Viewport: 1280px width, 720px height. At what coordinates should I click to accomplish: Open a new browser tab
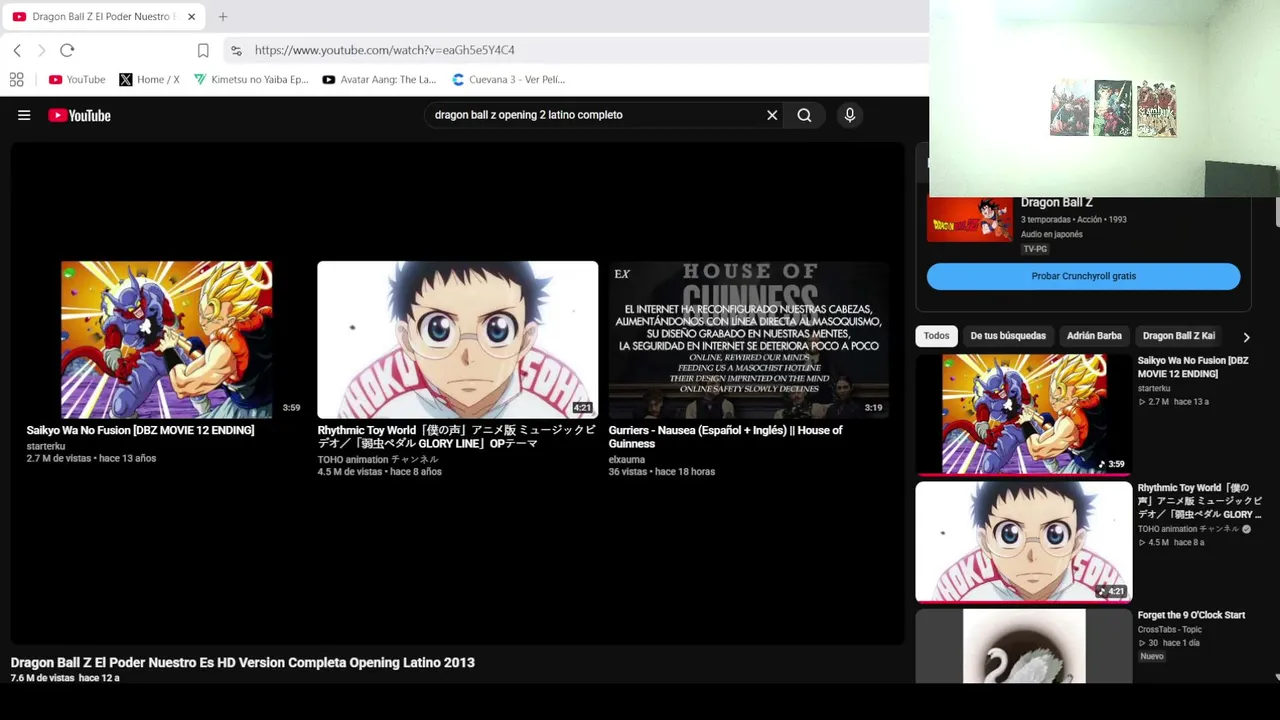(223, 17)
